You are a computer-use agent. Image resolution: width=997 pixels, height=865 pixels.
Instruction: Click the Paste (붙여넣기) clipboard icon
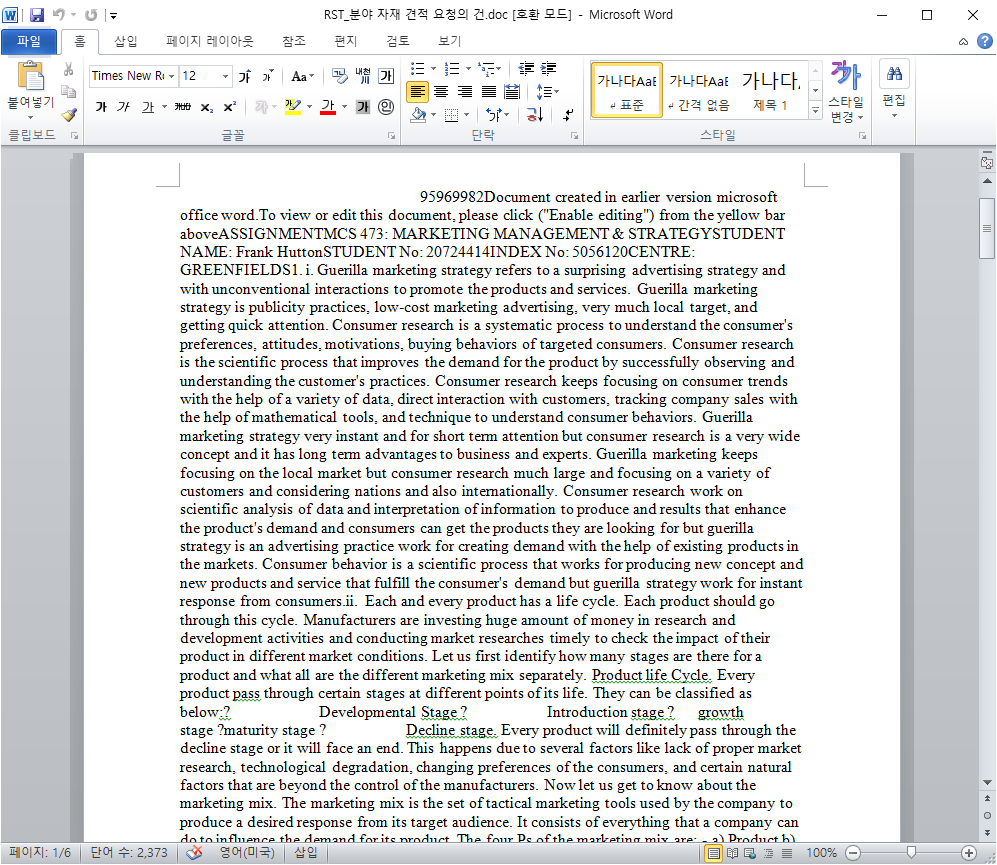(30, 76)
